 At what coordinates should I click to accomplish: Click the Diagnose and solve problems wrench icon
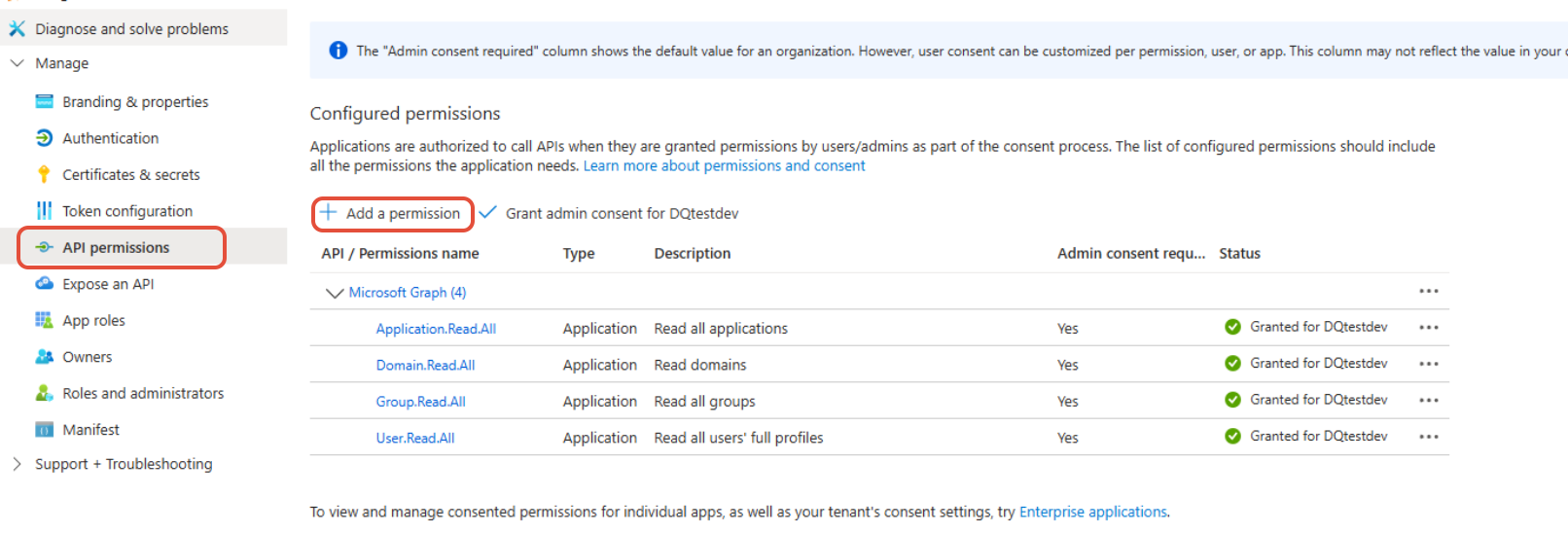coord(17,28)
